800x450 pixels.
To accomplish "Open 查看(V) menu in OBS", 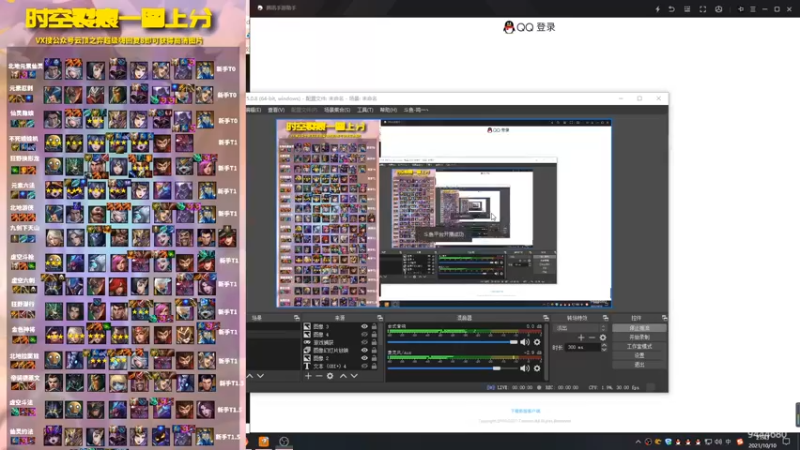I will point(276,110).
